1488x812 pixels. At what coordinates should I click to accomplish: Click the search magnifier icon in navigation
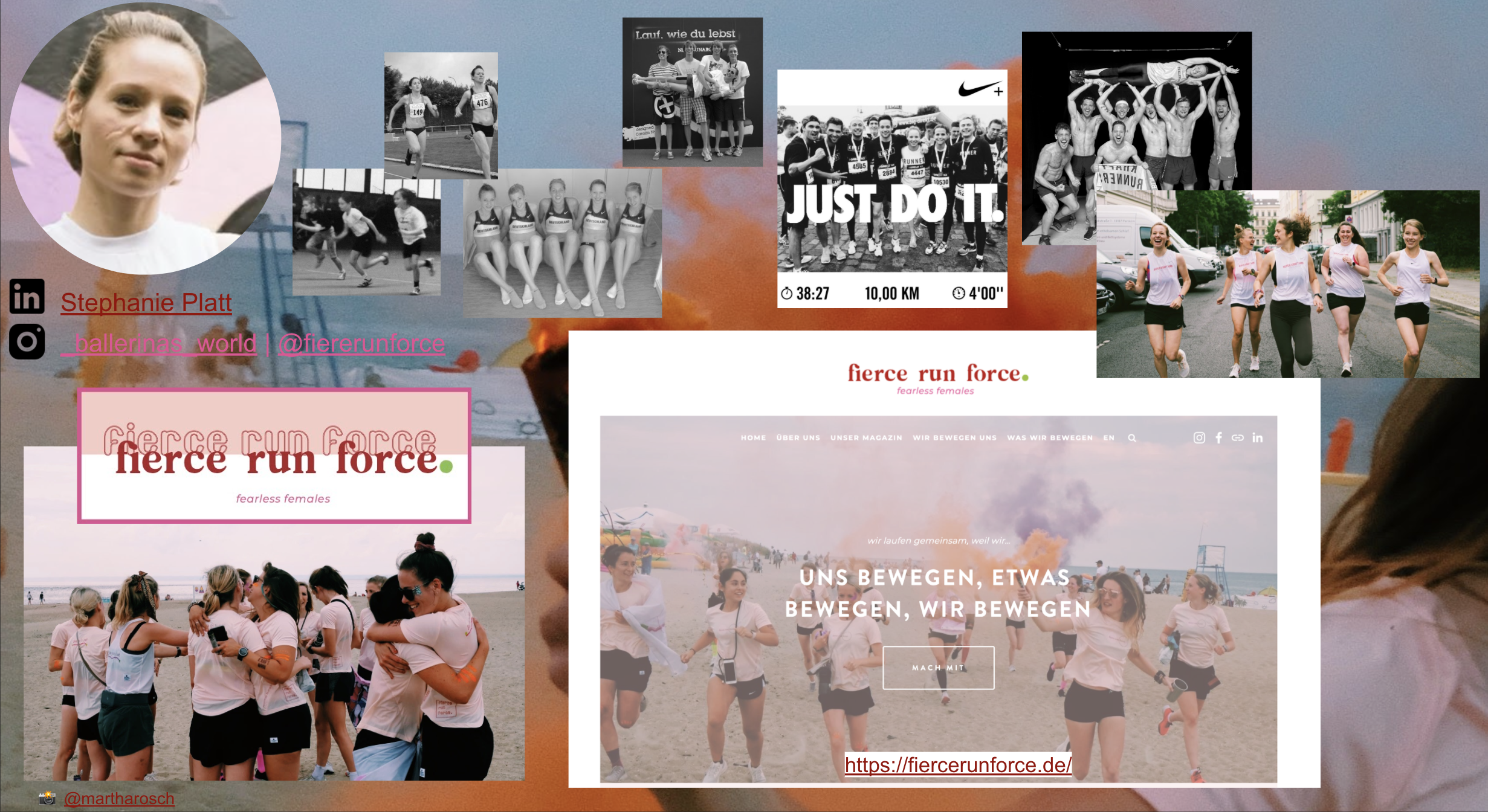tap(1132, 438)
